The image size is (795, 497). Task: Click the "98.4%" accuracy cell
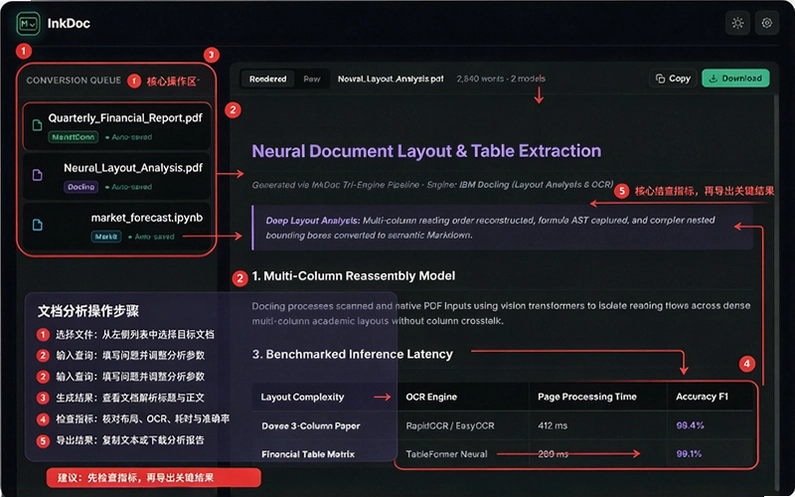point(690,425)
